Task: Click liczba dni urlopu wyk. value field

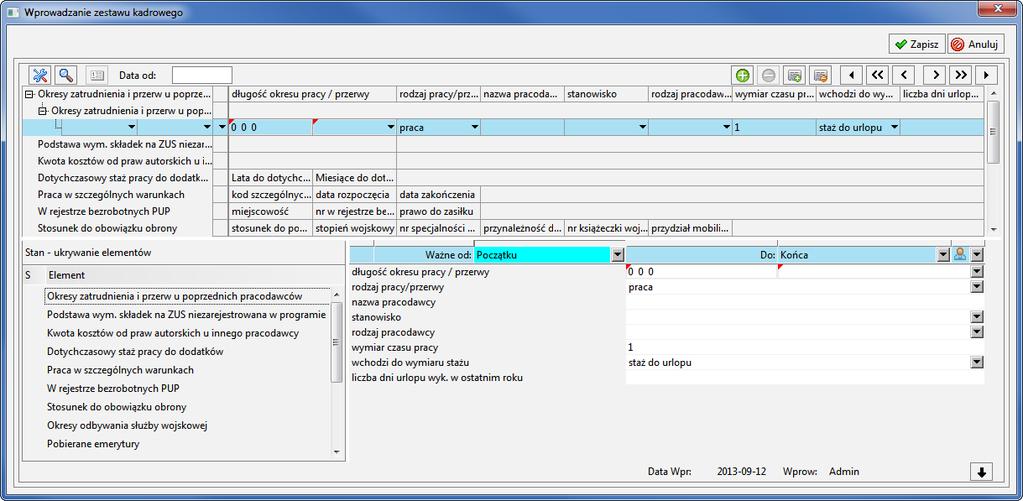Action: 804,377
